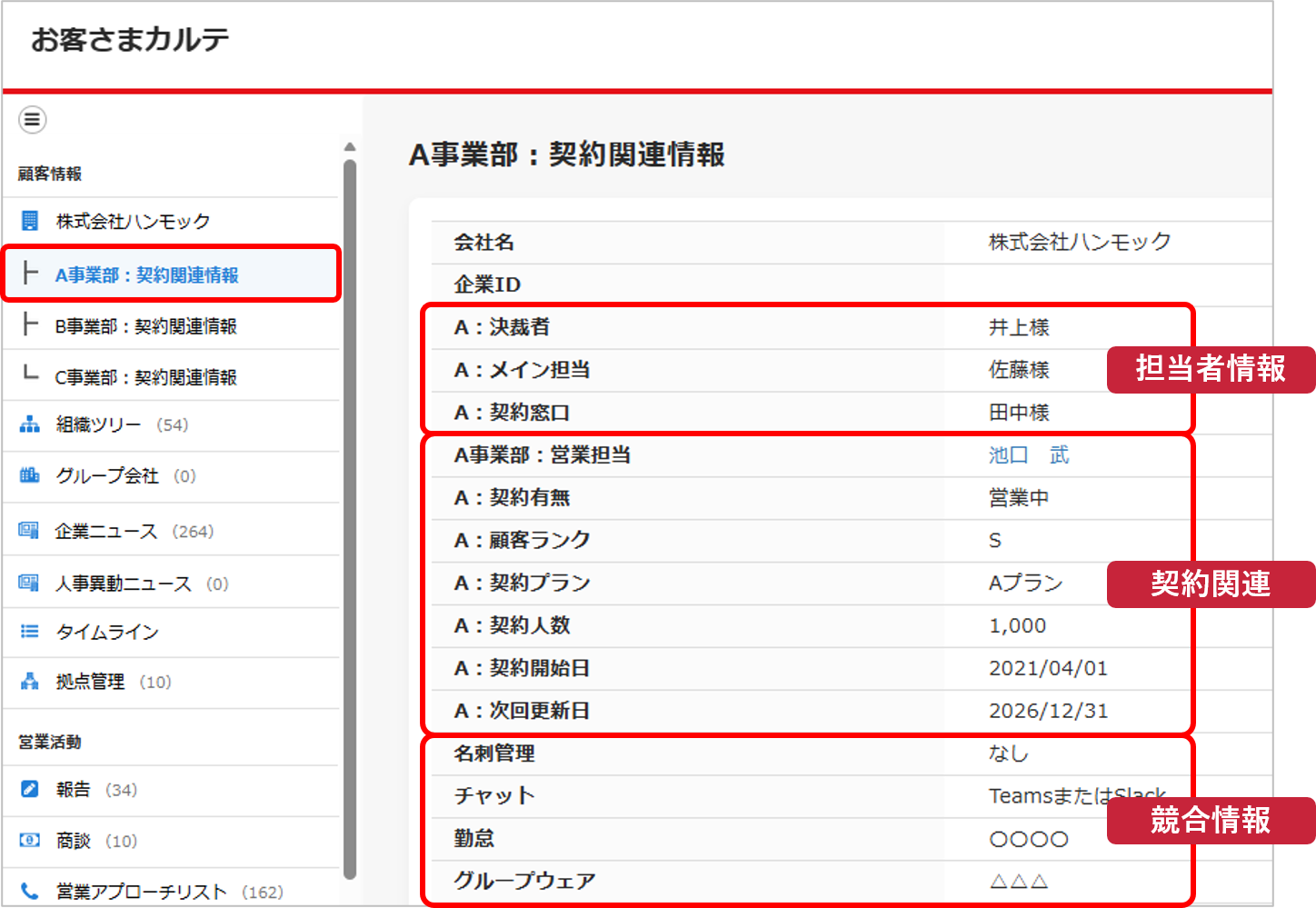This screenshot has height=908, width=1316.
Task: Click the 商談 money icon
Action: 30,840
